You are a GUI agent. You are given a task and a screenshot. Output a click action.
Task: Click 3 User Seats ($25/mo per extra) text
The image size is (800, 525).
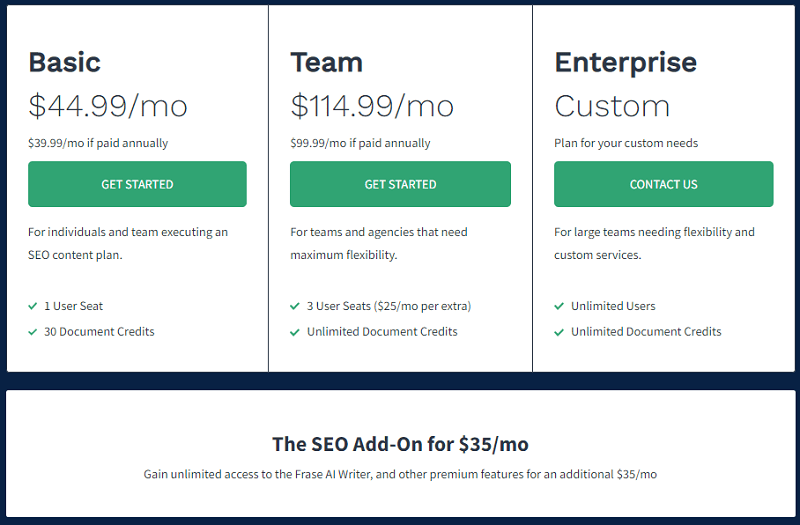pyautogui.click(x=389, y=306)
